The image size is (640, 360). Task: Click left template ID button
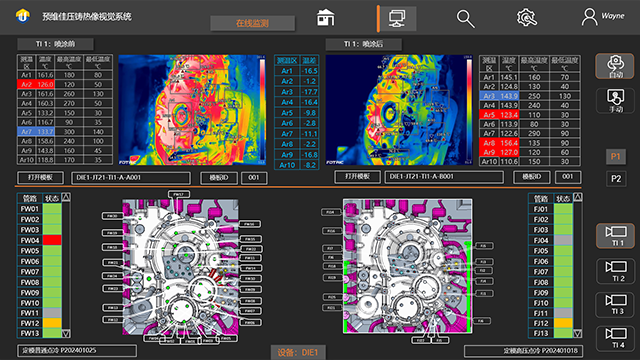219,178
